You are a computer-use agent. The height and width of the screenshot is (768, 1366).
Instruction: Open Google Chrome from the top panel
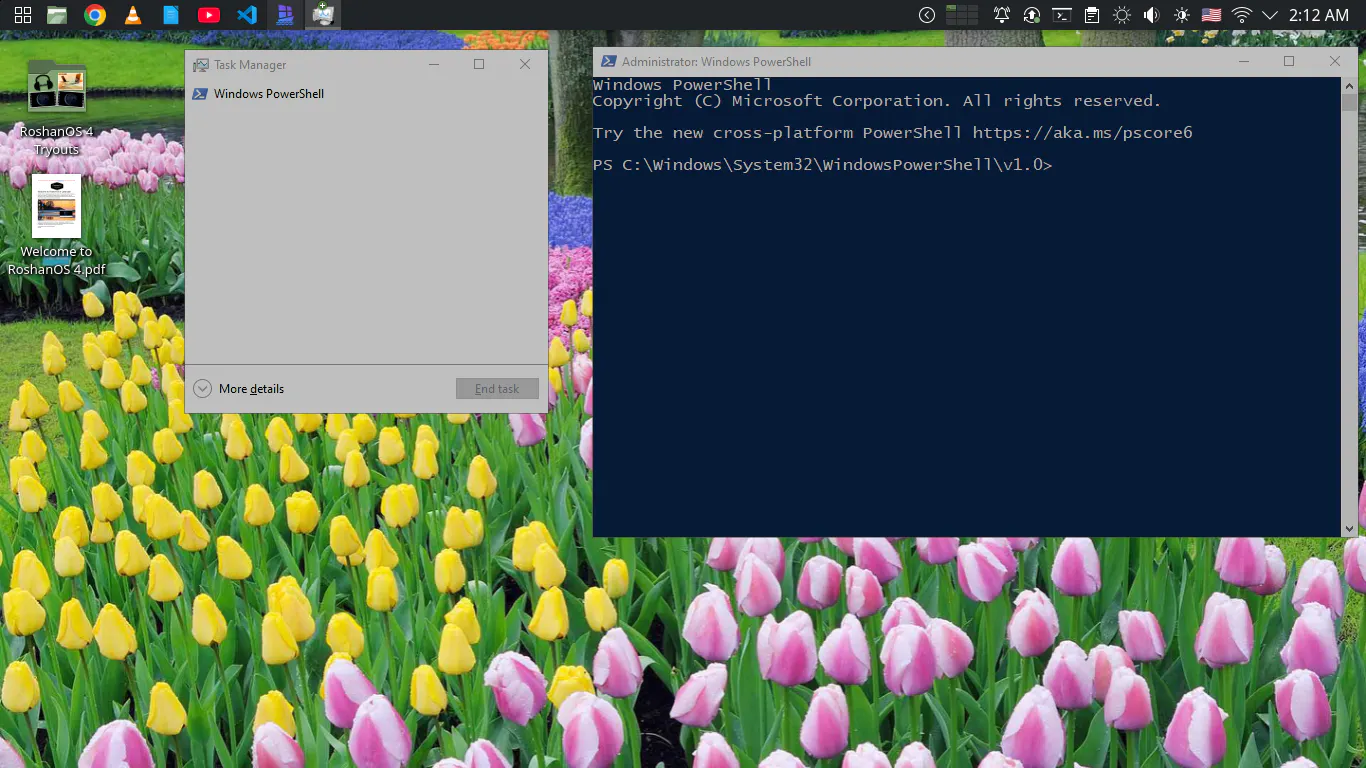tap(95, 15)
